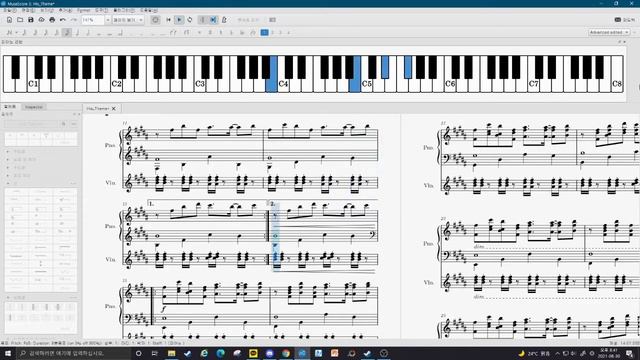This screenshot has height=360, width=640.
Task: Toggle Pan score during playback
Action: [213, 20]
